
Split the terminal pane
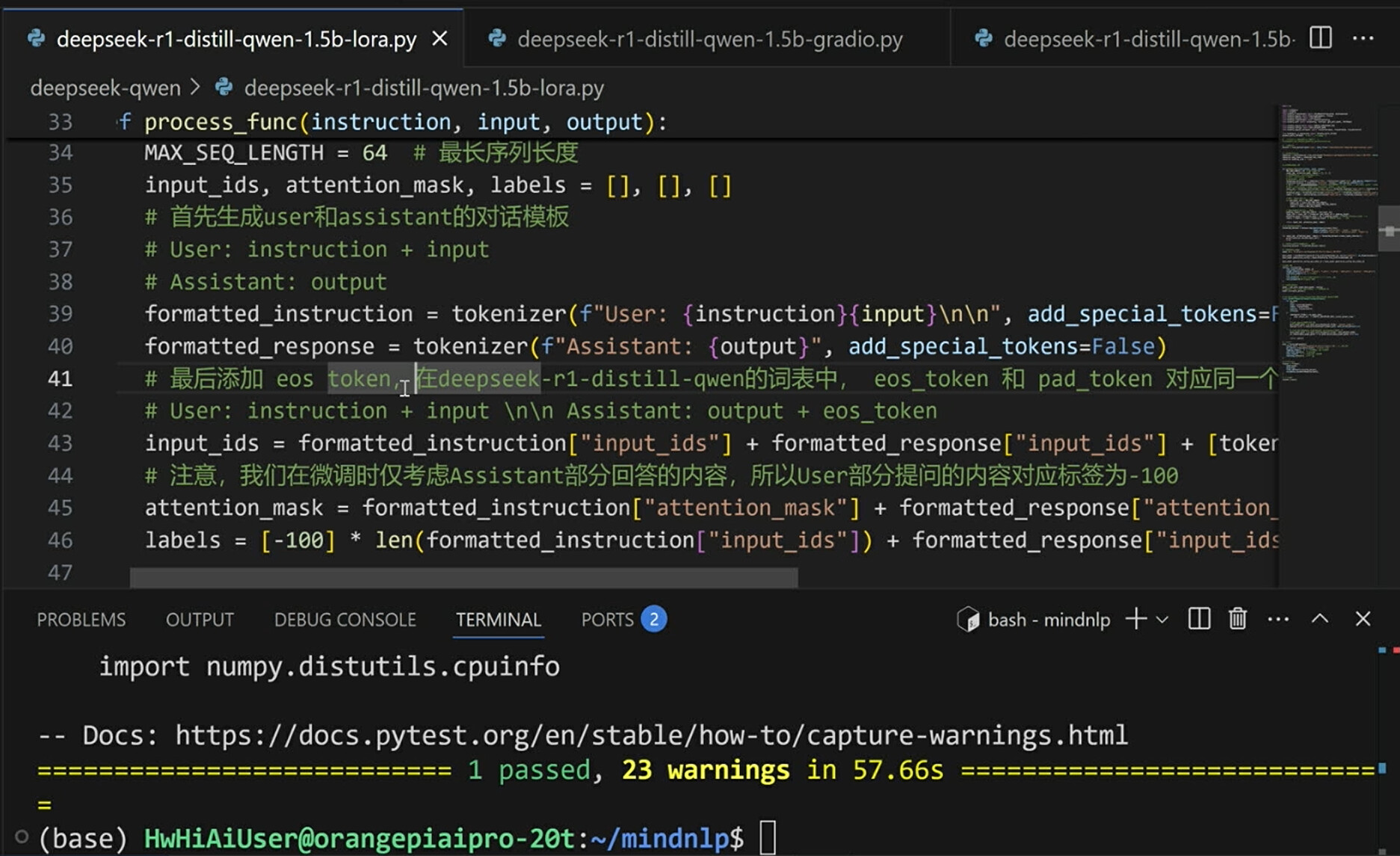click(1199, 619)
